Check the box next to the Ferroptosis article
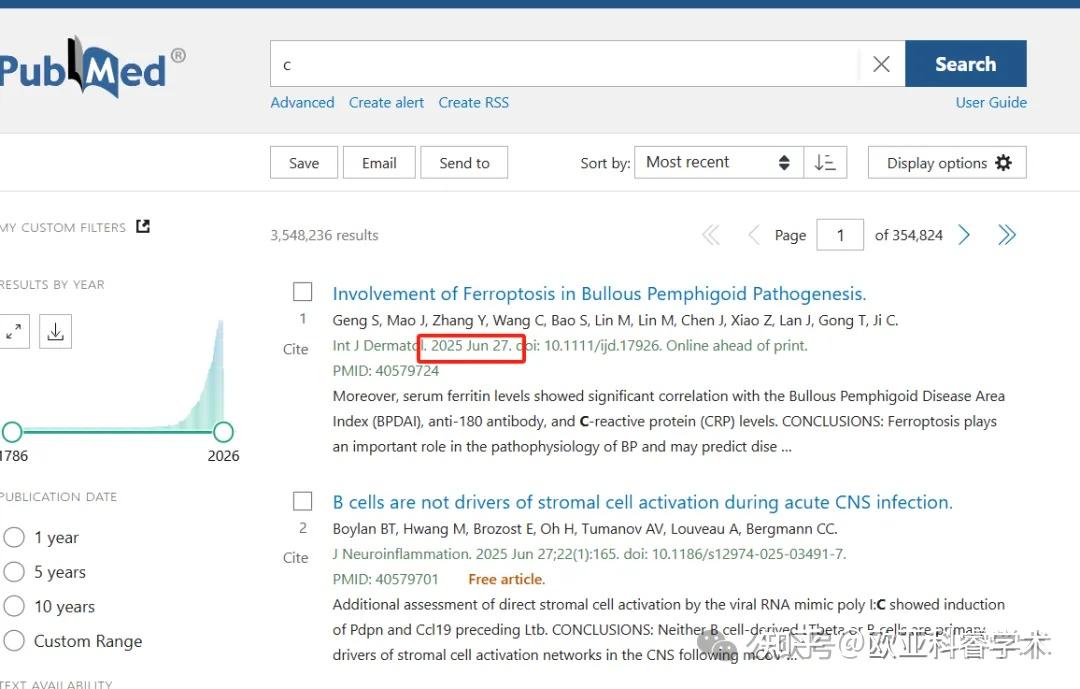1080x689 pixels. [x=302, y=291]
